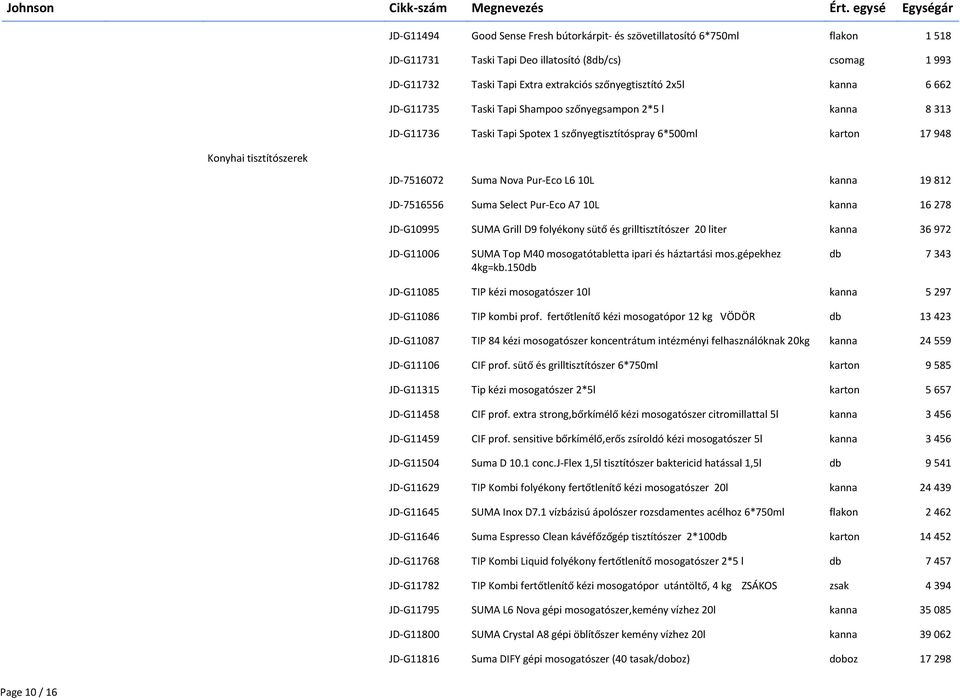This screenshot has width=960, height=700.
Task: Click item code JD-G11458
Action: coord(414,414)
